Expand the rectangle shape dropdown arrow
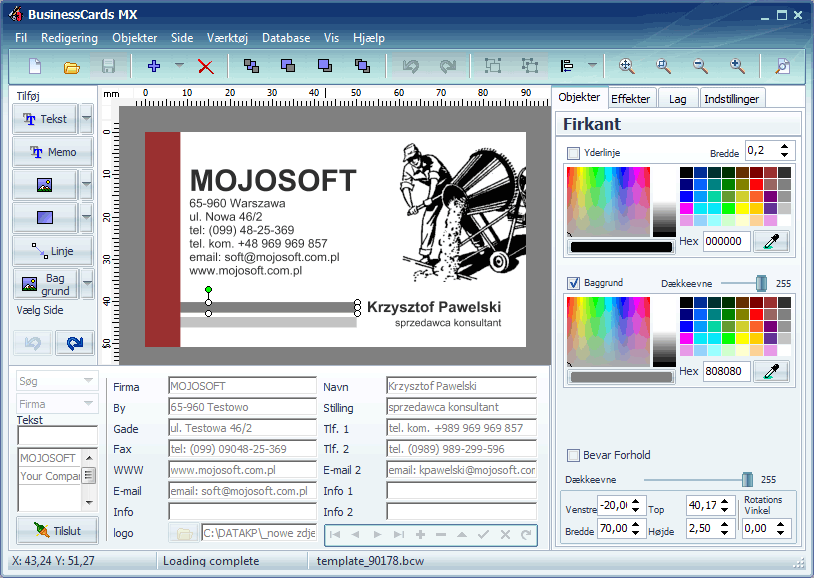814x578 pixels. click(86, 218)
